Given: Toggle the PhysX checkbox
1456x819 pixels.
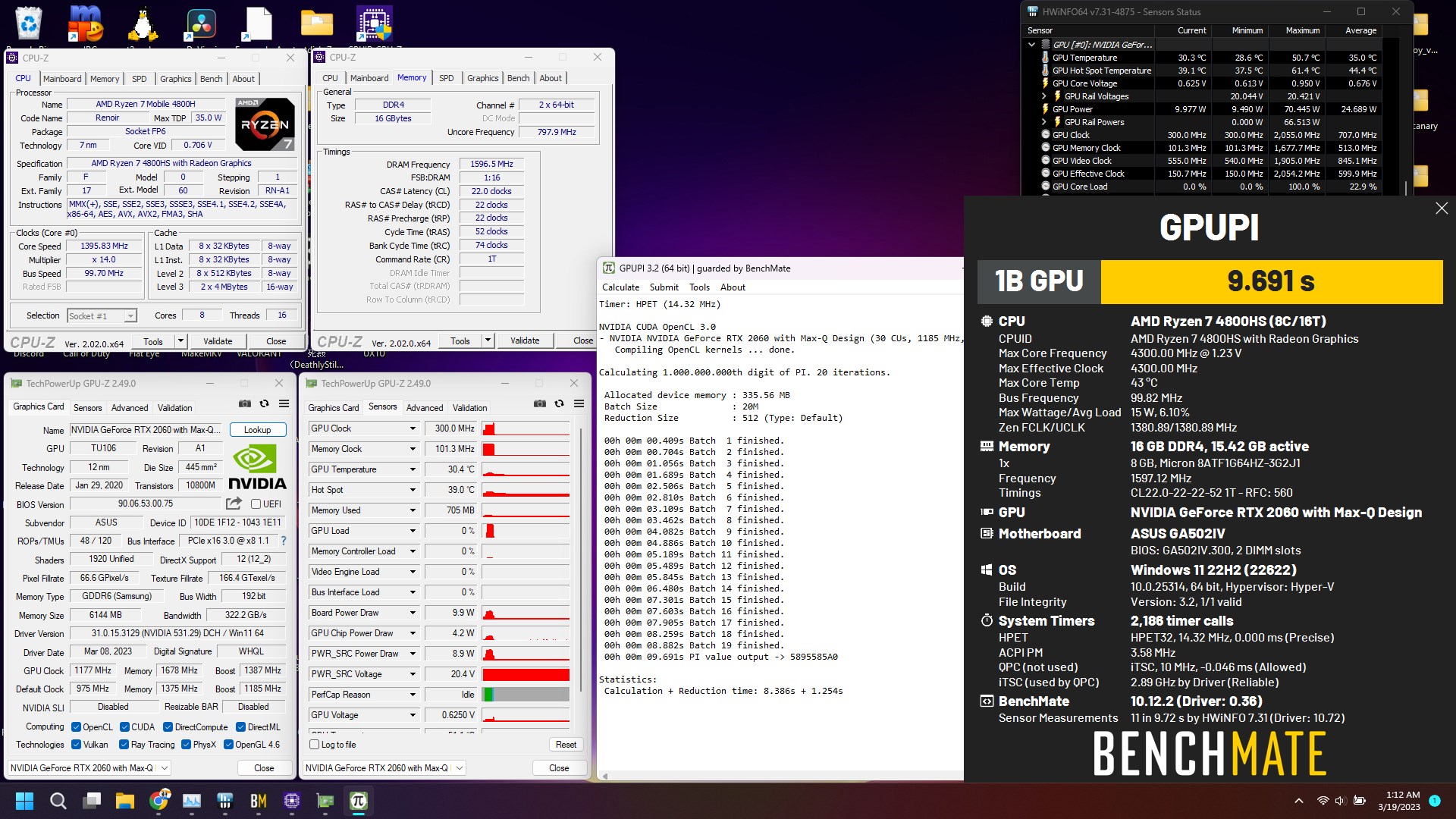Looking at the screenshot, I should [x=186, y=745].
